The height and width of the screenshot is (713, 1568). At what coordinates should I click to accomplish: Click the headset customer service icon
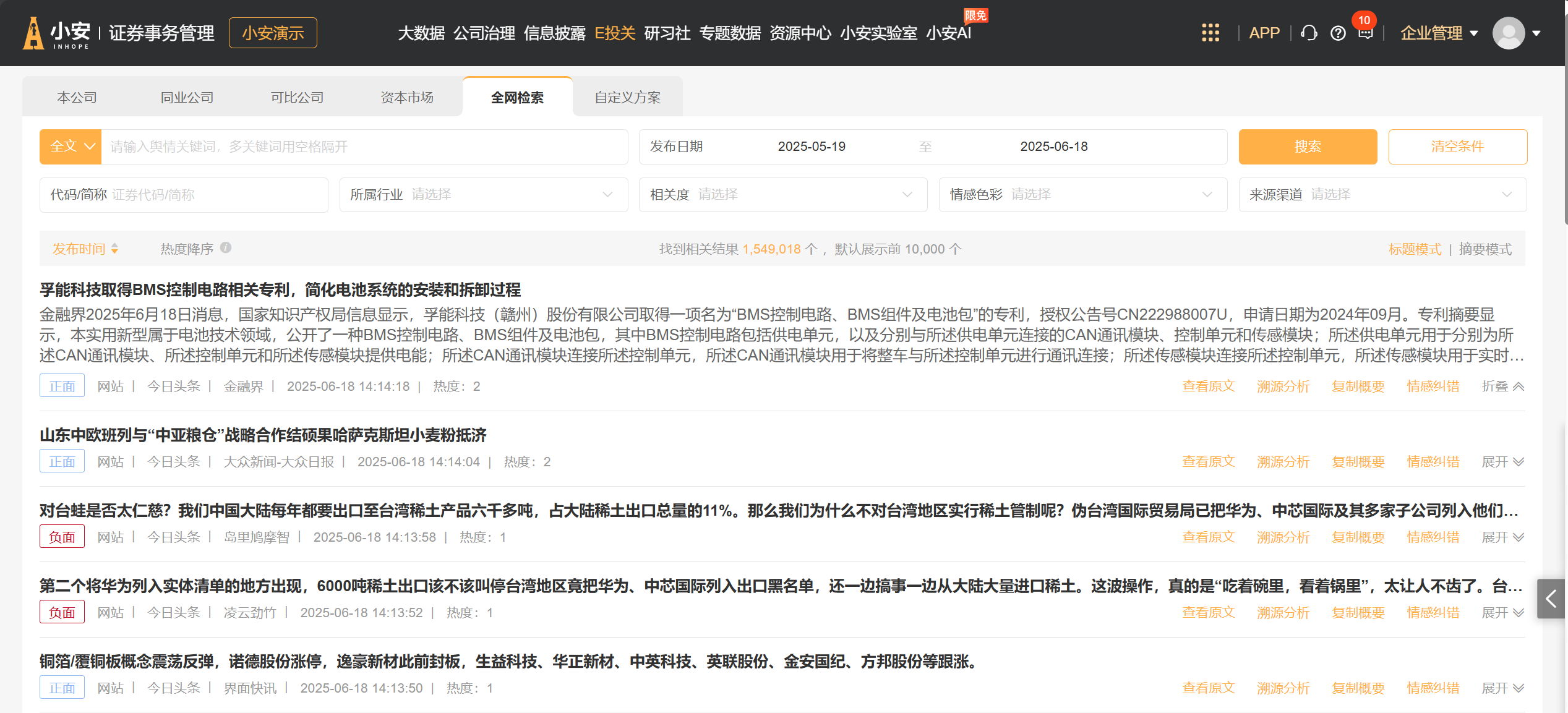(1309, 33)
